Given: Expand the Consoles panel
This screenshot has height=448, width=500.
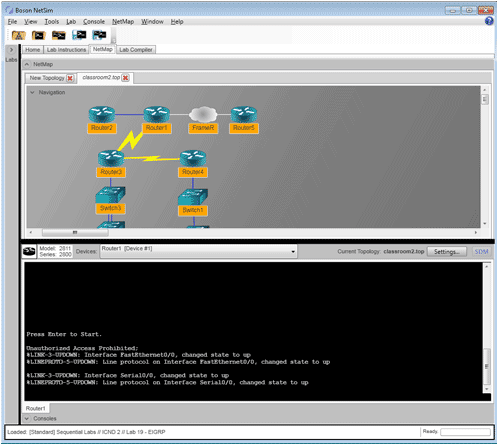Looking at the screenshot, I should pos(27,419).
